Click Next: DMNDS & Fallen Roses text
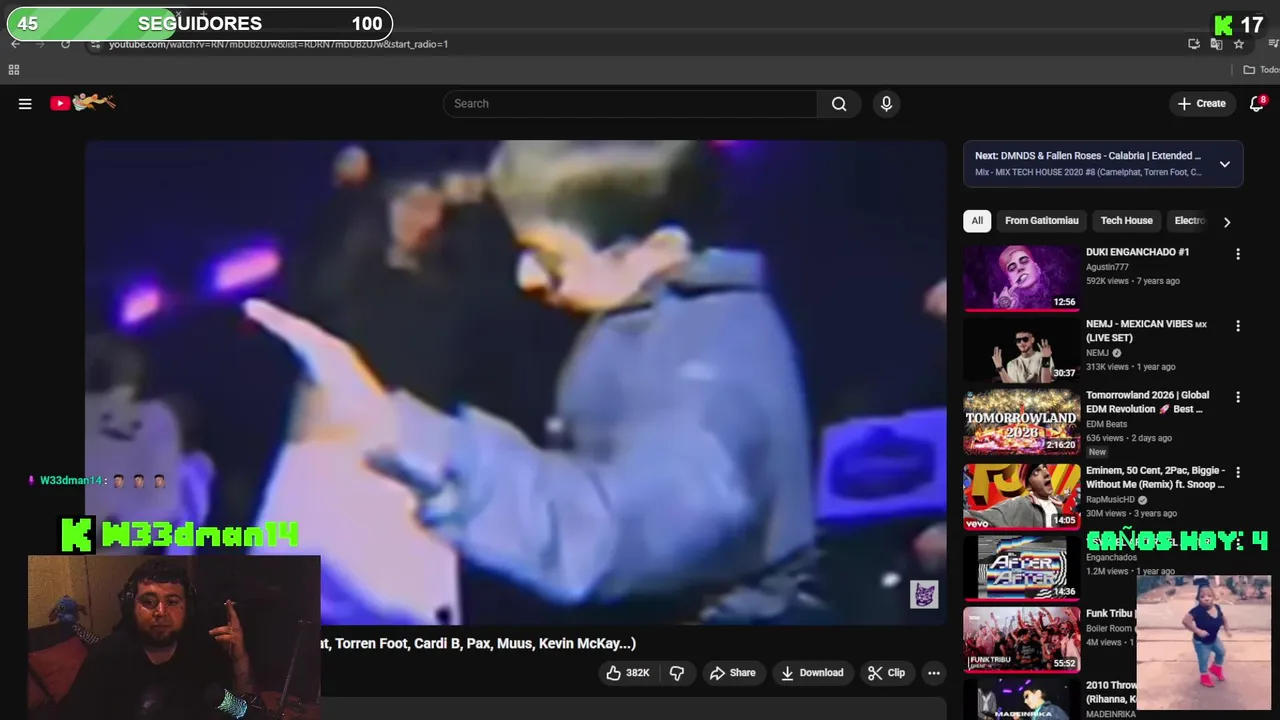This screenshot has width=1280, height=720. [x=1088, y=156]
